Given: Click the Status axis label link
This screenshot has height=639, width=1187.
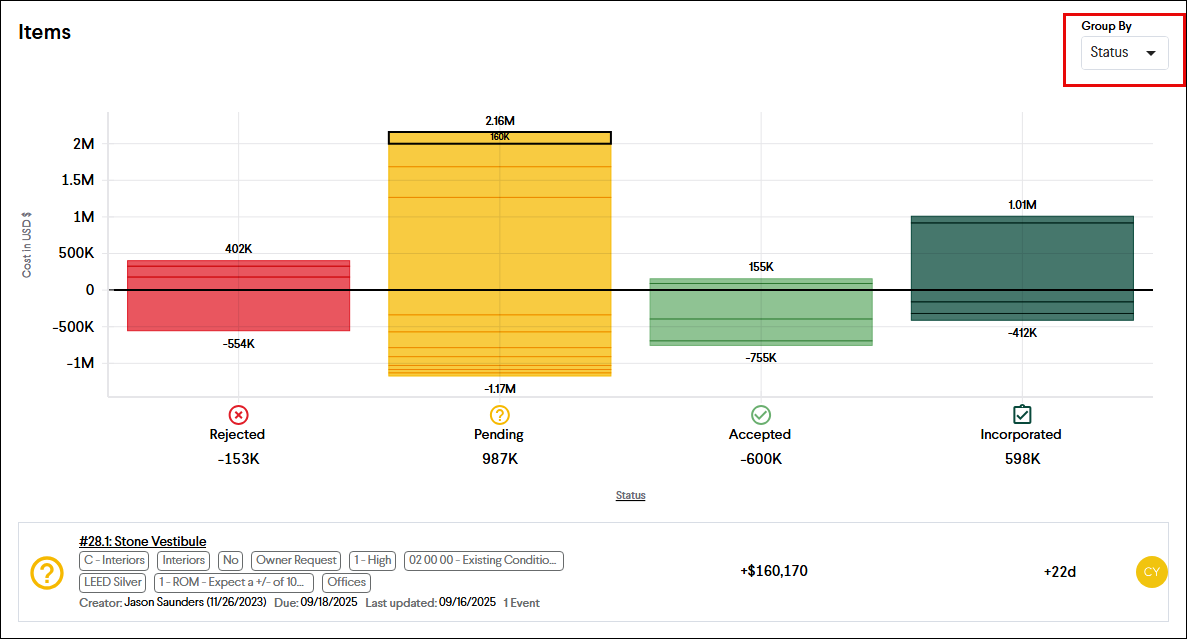Looking at the screenshot, I should pyautogui.click(x=630, y=495).
